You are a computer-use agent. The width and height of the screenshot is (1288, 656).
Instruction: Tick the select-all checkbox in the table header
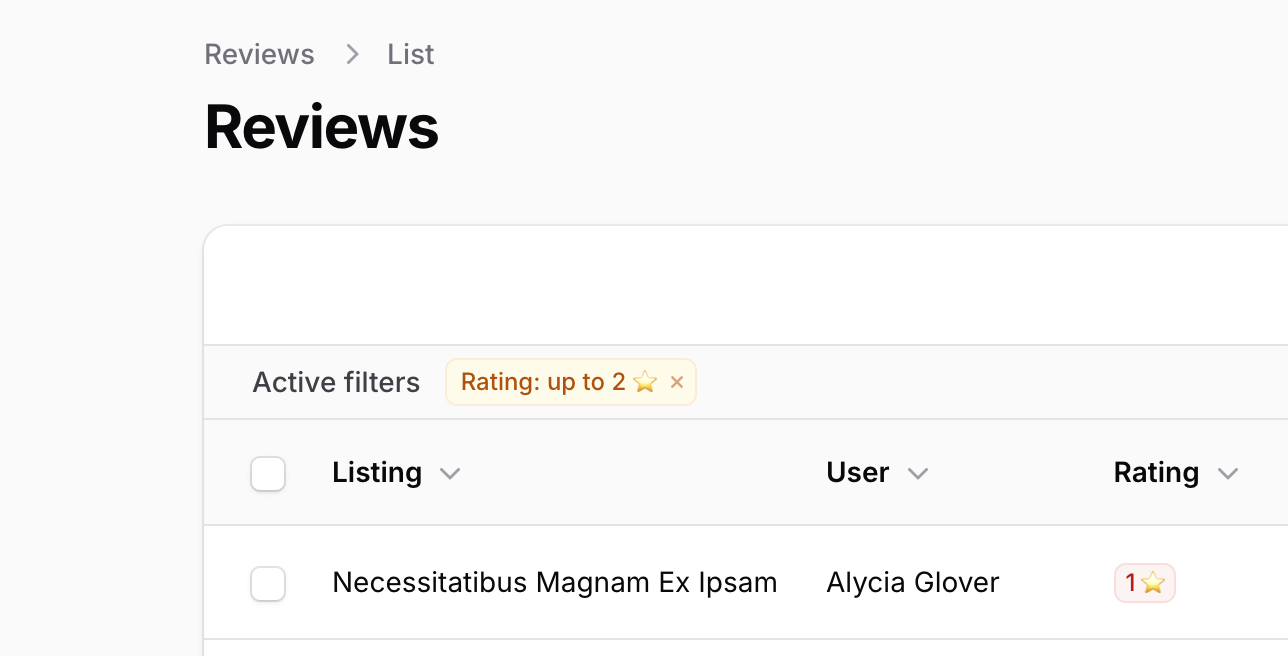[x=268, y=474]
